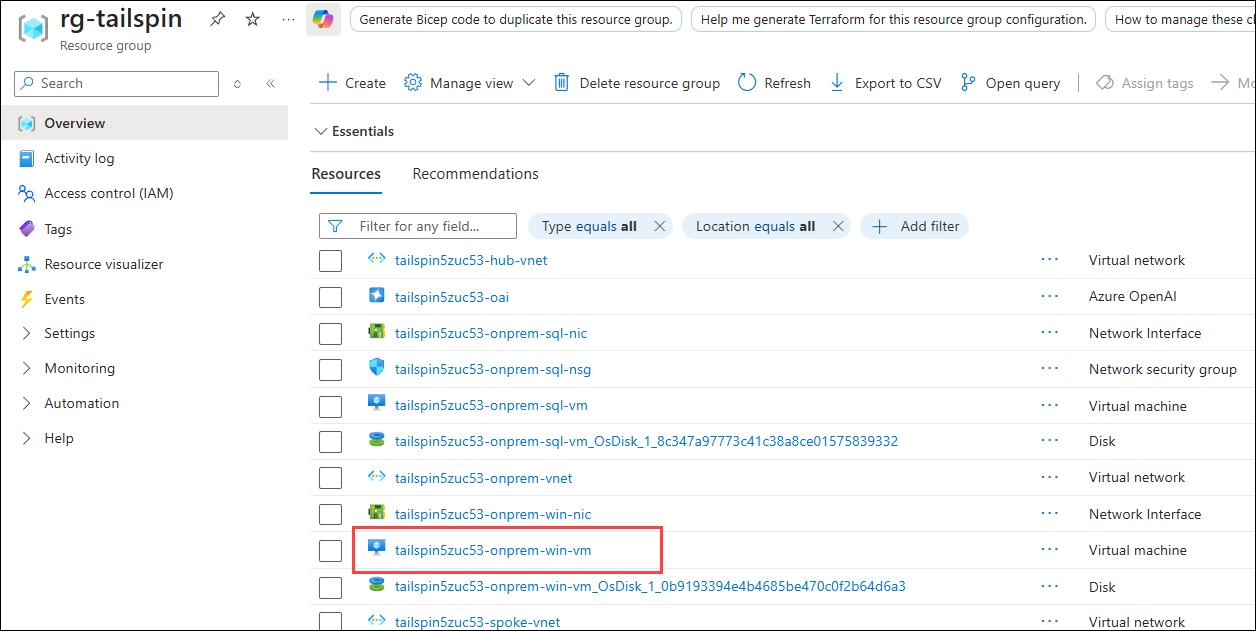Open the Tags menu item
Screen dimensions: 1256x631
pyautogui.click(x=58, y=228)
